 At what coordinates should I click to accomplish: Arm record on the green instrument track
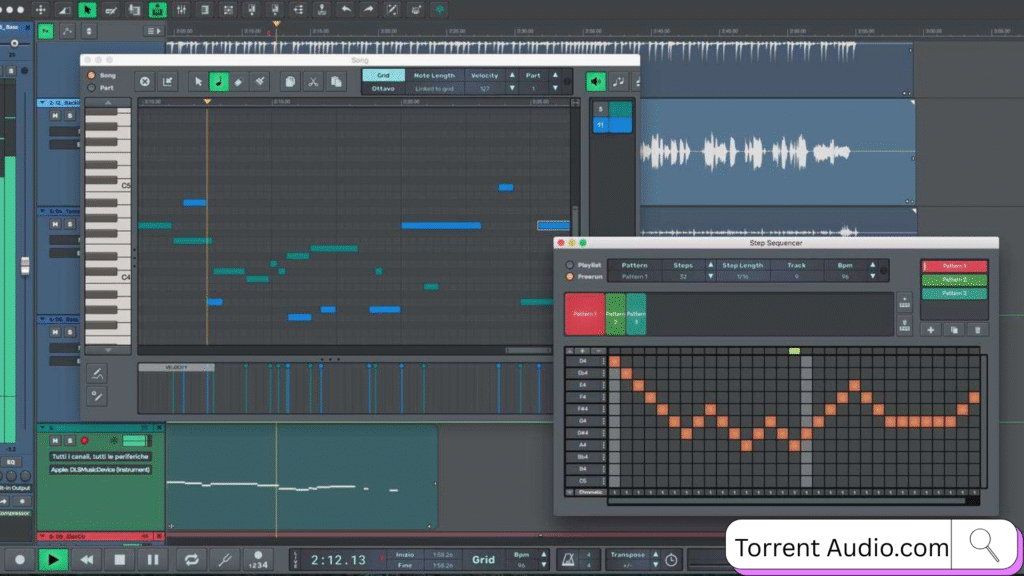(x=84, y=441)
